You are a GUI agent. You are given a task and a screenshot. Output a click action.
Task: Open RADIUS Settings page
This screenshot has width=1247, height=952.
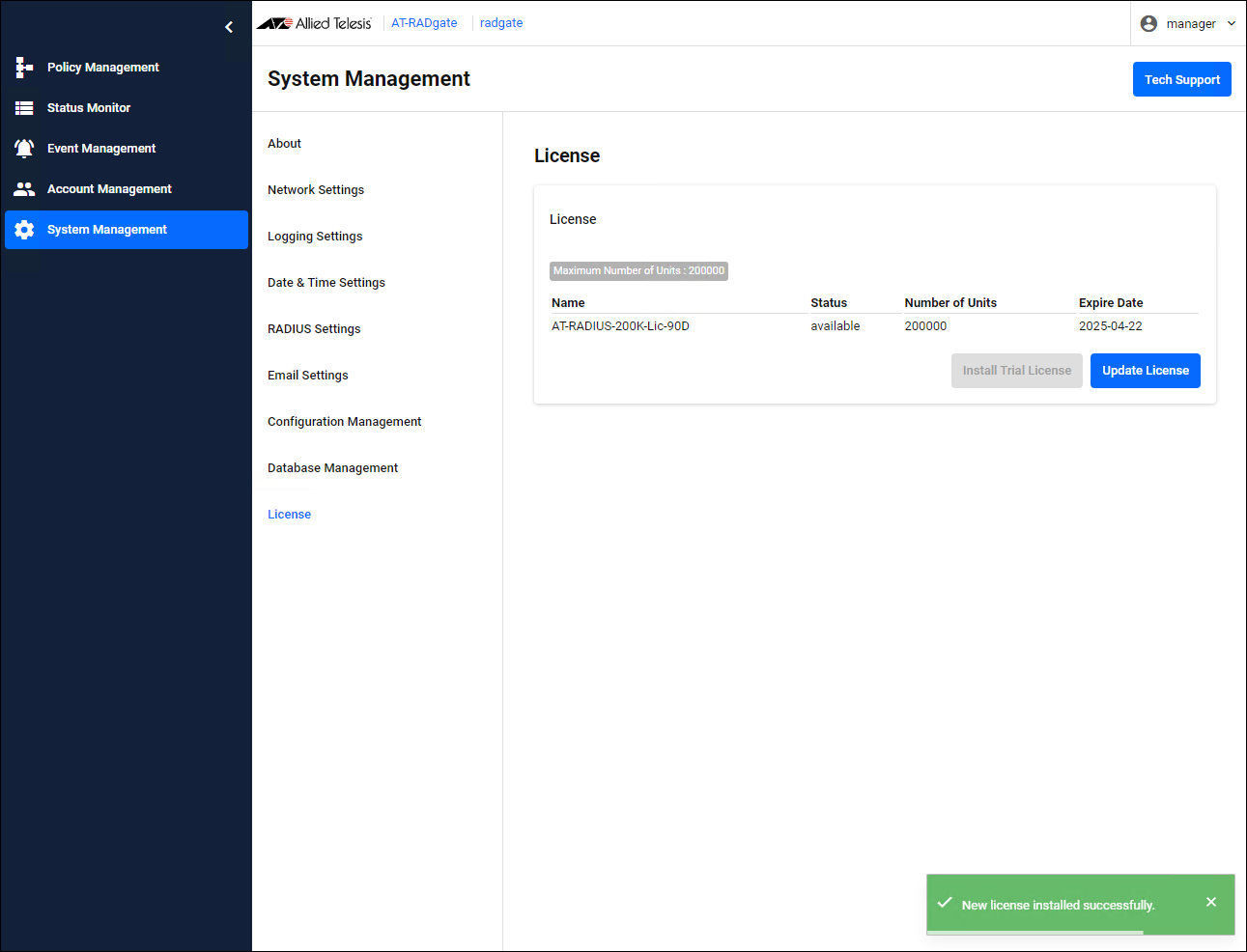pos(314,329)
